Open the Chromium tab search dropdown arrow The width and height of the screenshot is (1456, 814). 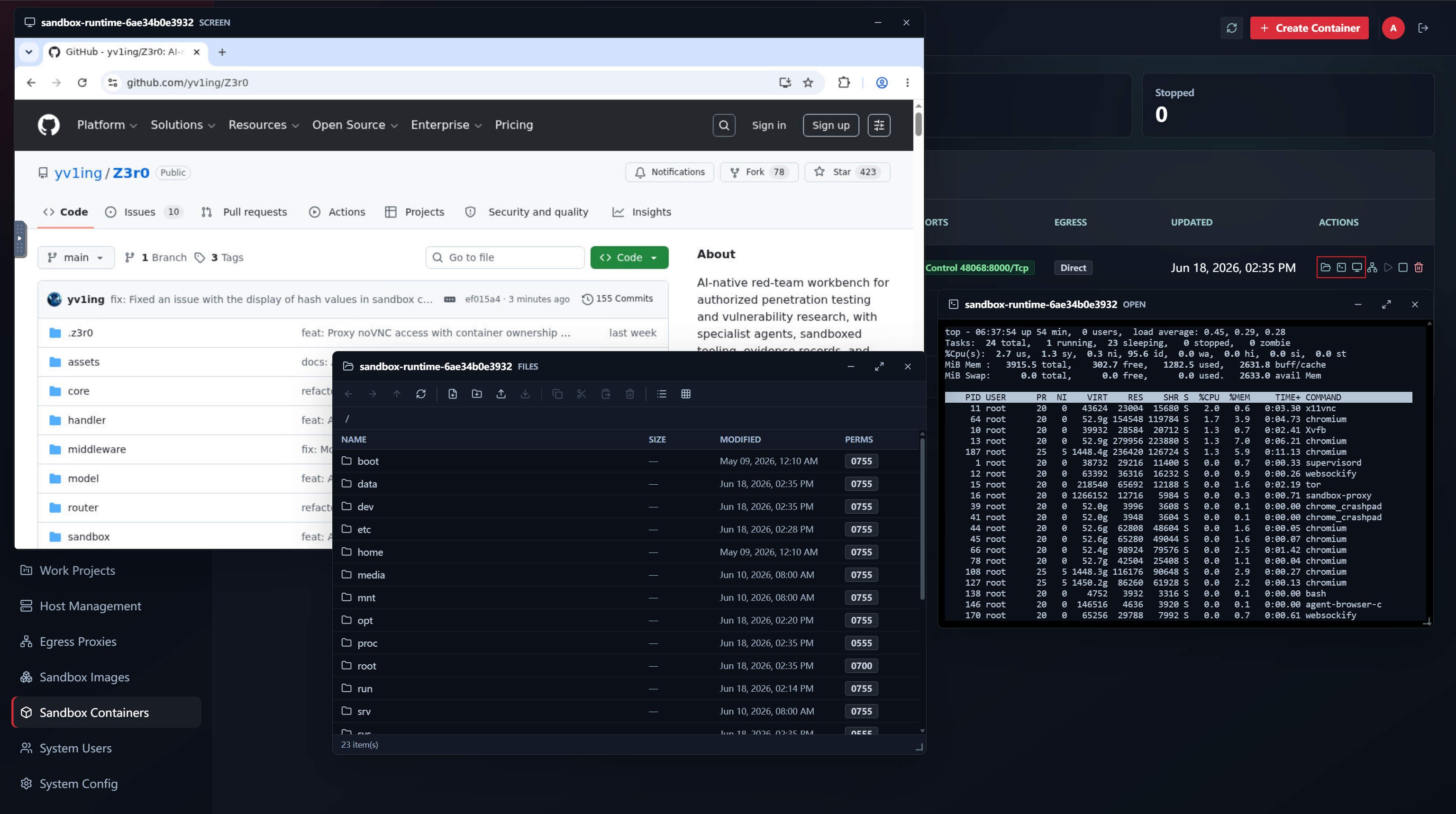(x=29, y=52)
